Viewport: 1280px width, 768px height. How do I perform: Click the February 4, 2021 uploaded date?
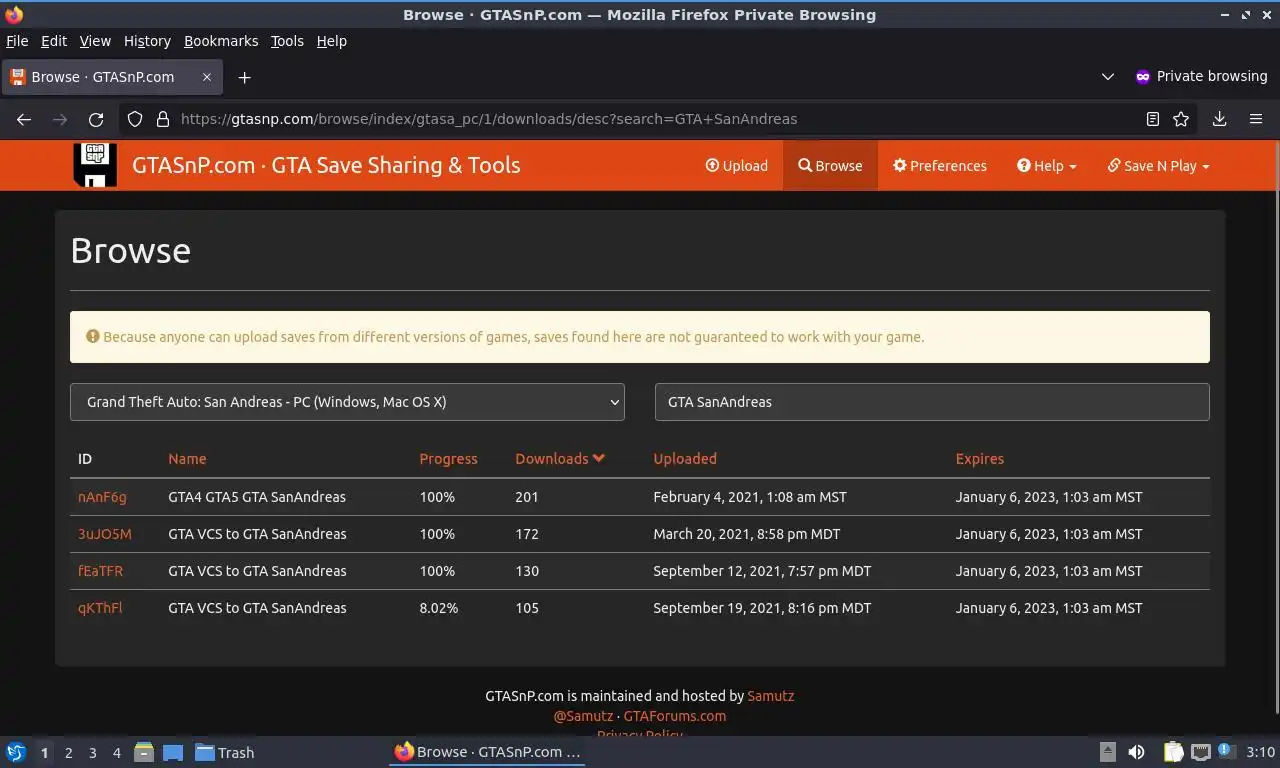[750, 497]
